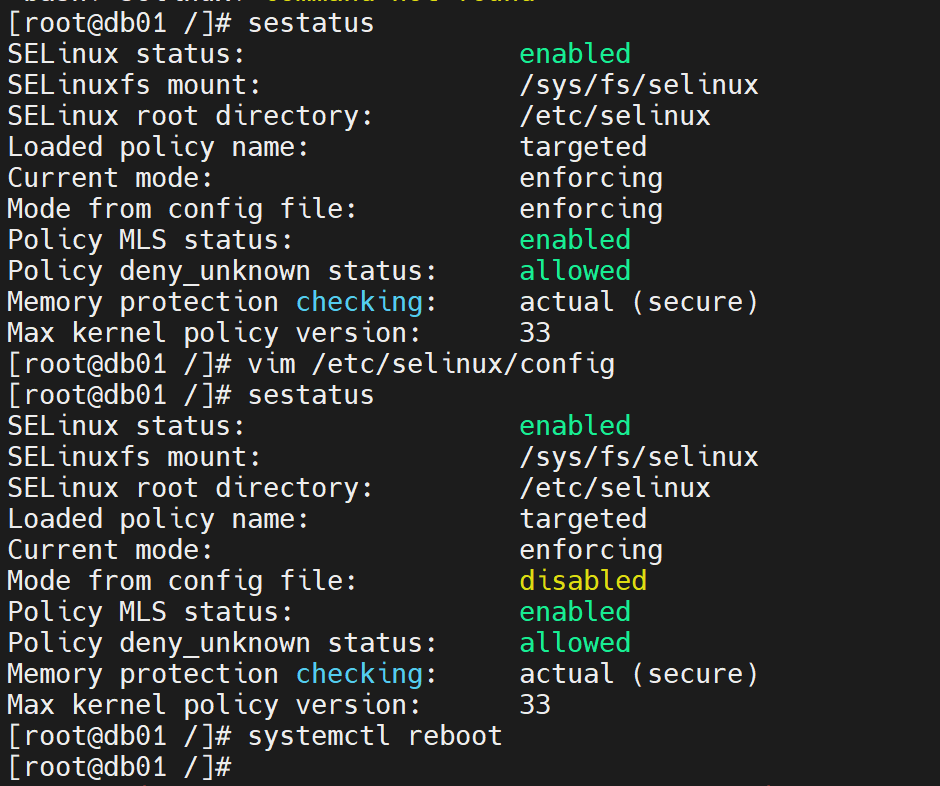Click "SELinux root directory:" label in second output

point(190,489)
